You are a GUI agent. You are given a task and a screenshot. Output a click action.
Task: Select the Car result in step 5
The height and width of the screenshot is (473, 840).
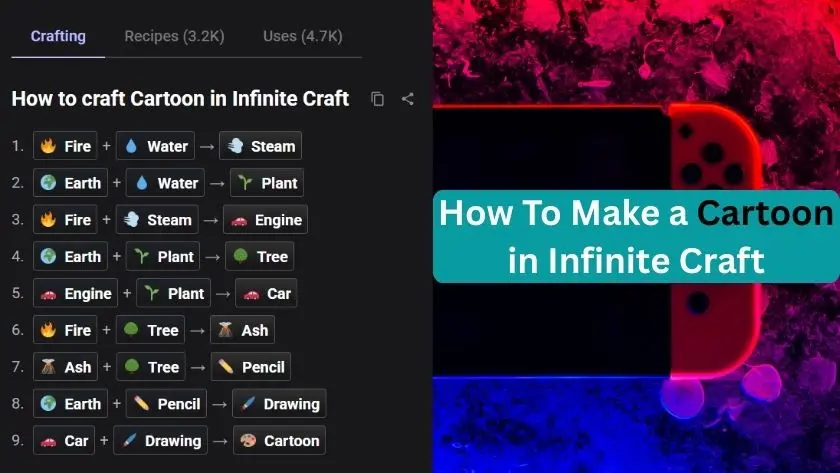[x=266, y=293]
